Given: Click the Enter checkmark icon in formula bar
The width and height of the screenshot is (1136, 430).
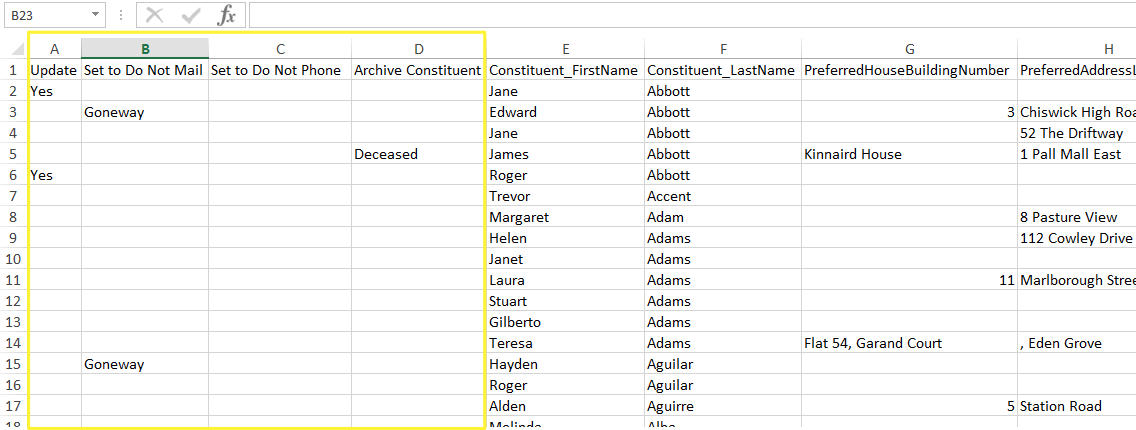Looking at the screenshot, I should click(191, 15).
